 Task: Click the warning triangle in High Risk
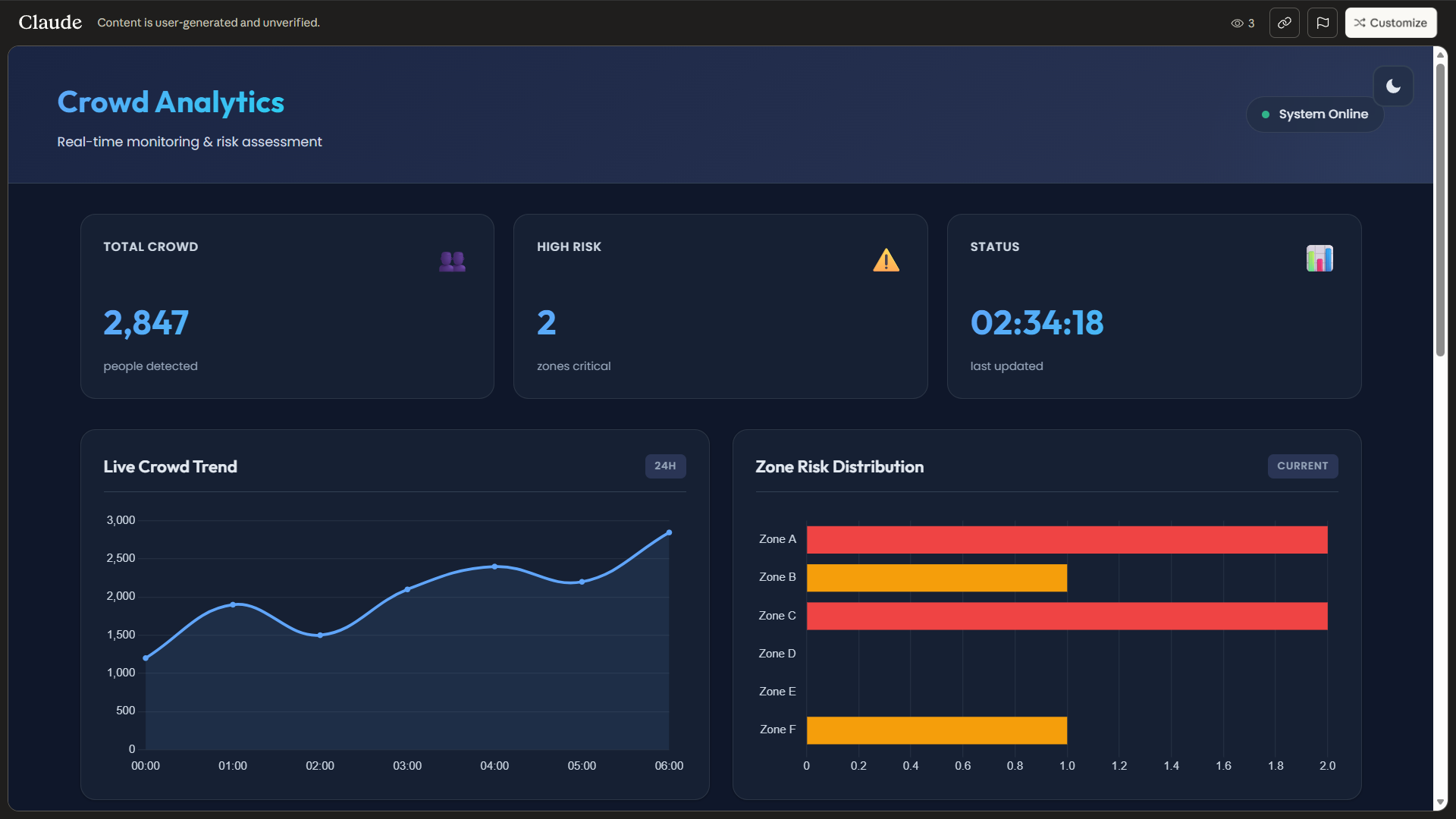(x=886, y=260)
